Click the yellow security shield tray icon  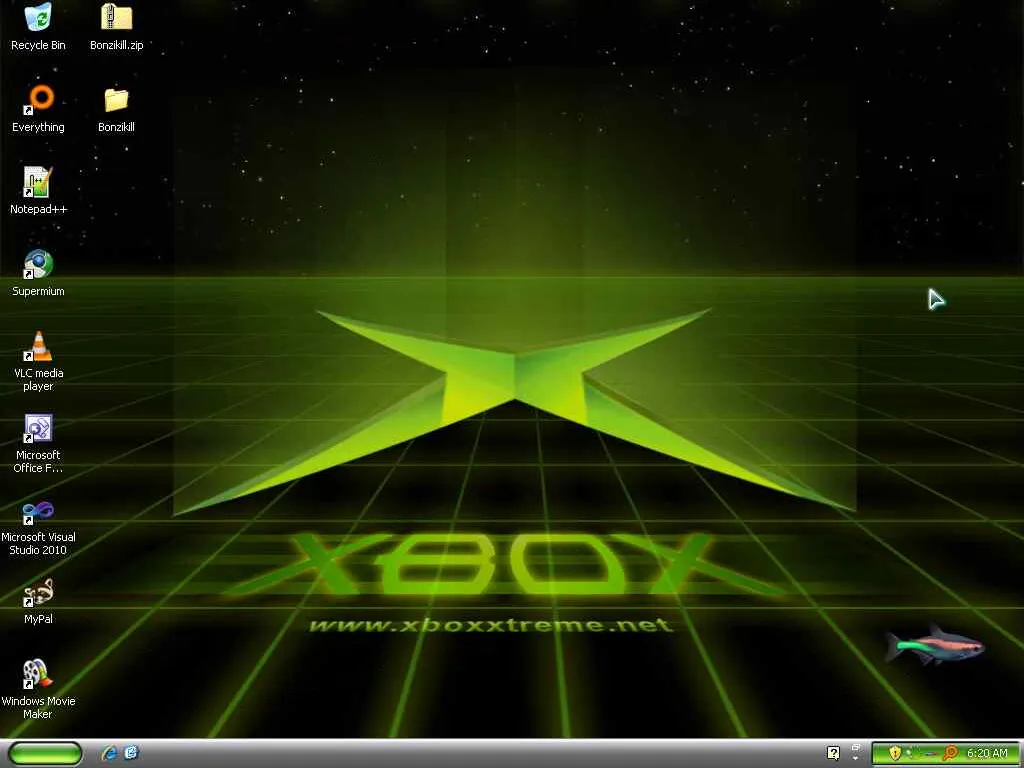pyautogui.click(x=895, y=754)
